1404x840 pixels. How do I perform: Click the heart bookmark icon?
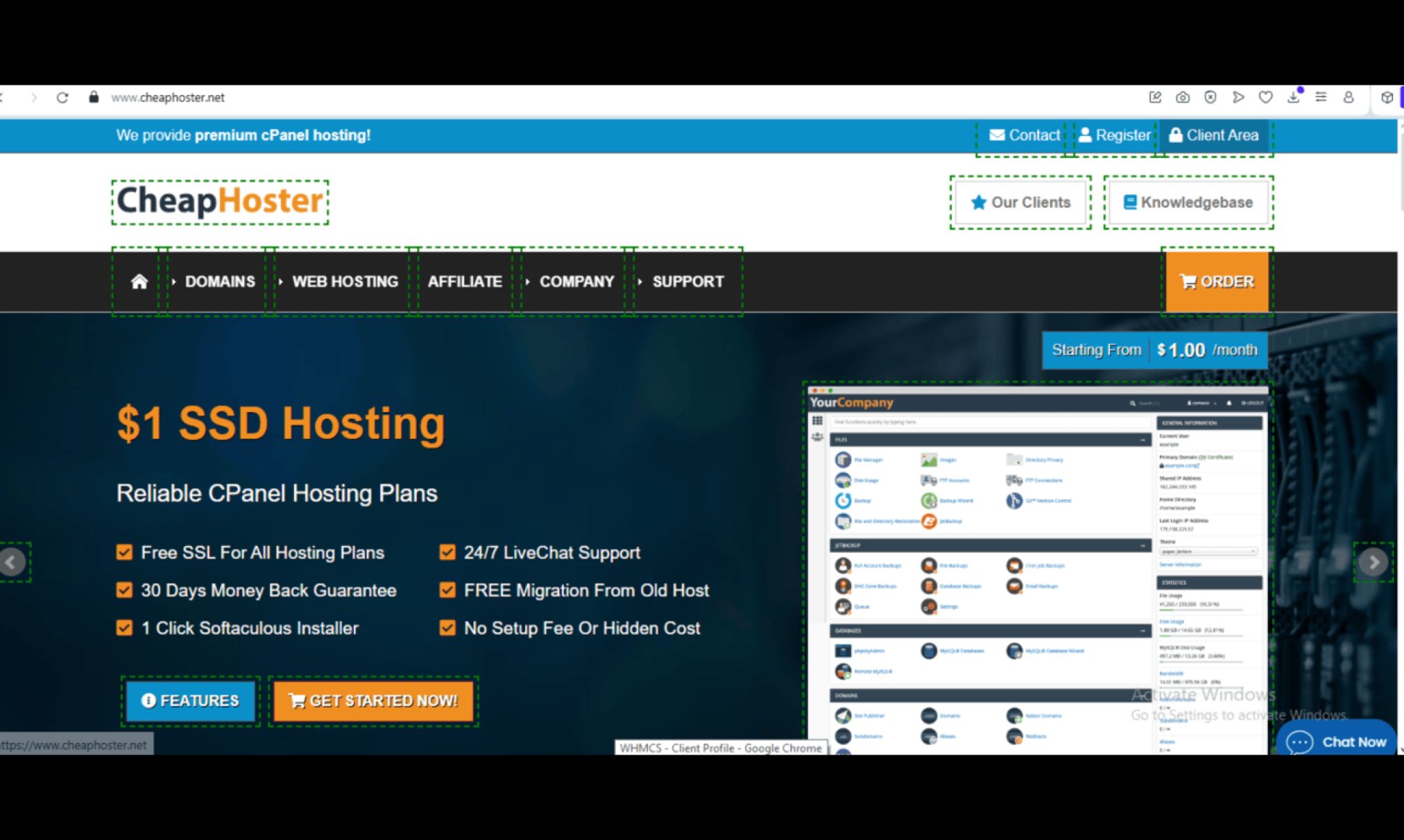pyautogui.click(x=1266, y=97)
